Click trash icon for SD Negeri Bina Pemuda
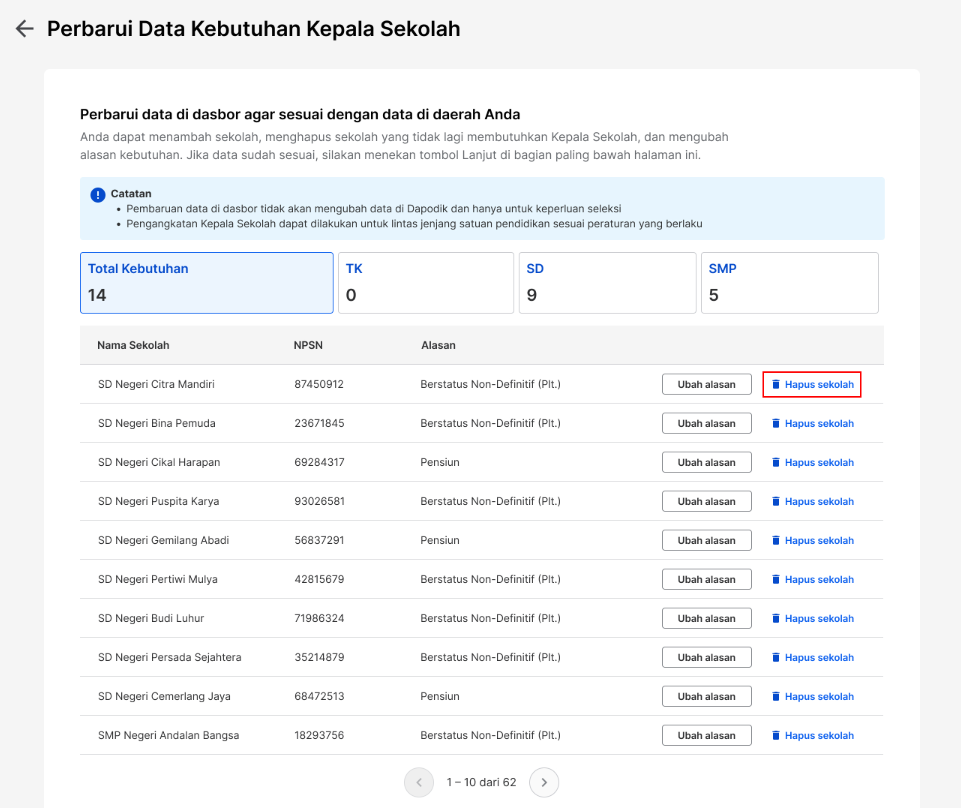Image resolution: width=961 pixels, height=808 pixels. click(775, 424)
